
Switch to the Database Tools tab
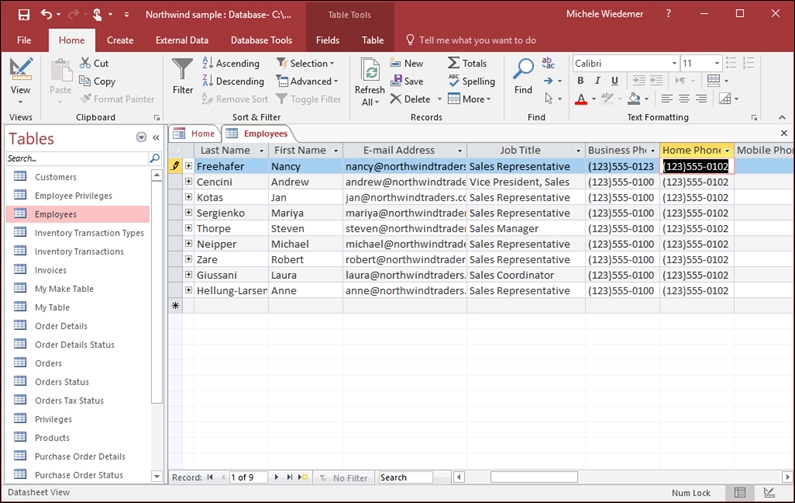261,40
